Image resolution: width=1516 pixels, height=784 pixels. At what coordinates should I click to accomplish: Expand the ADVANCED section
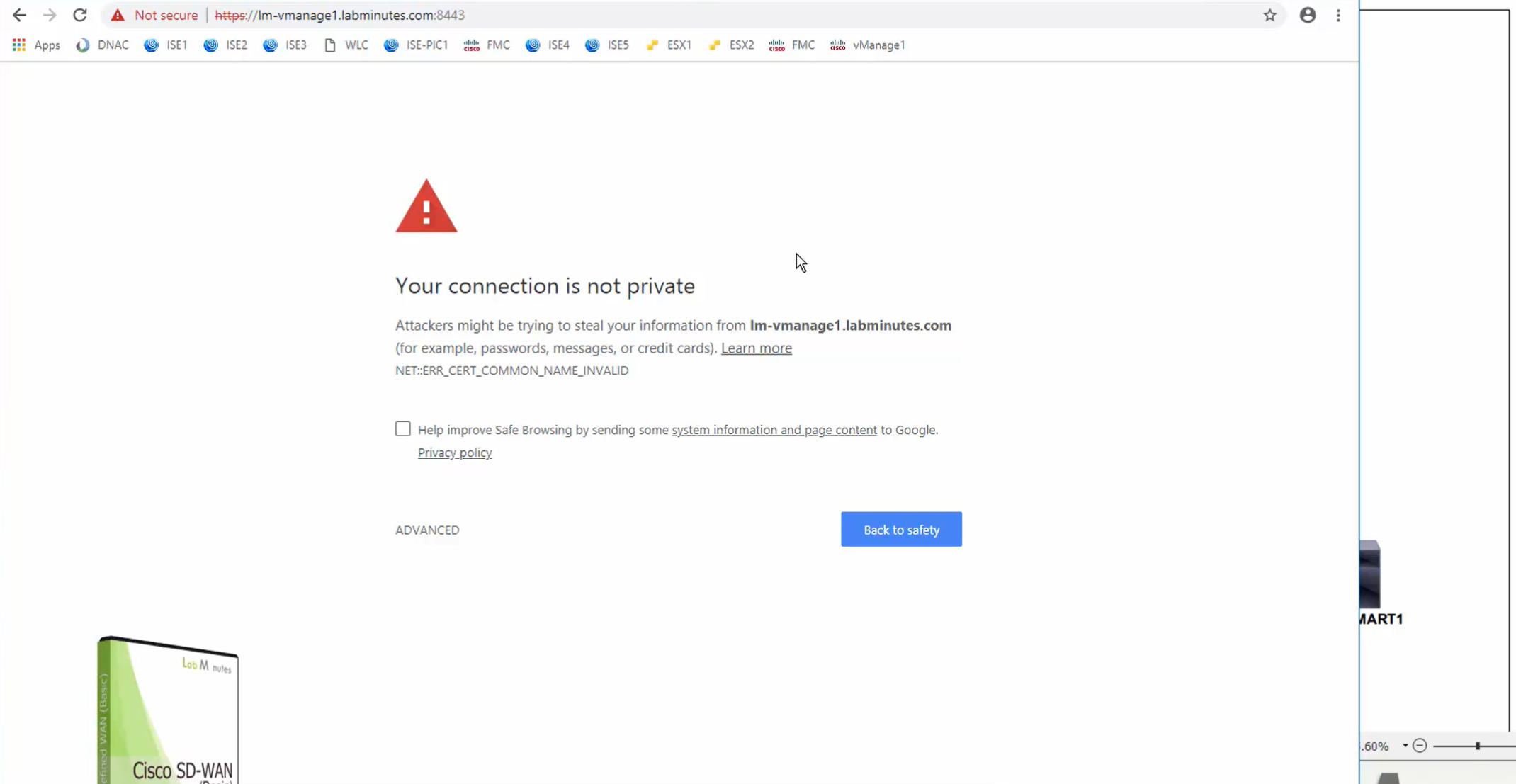coord(427,530)
